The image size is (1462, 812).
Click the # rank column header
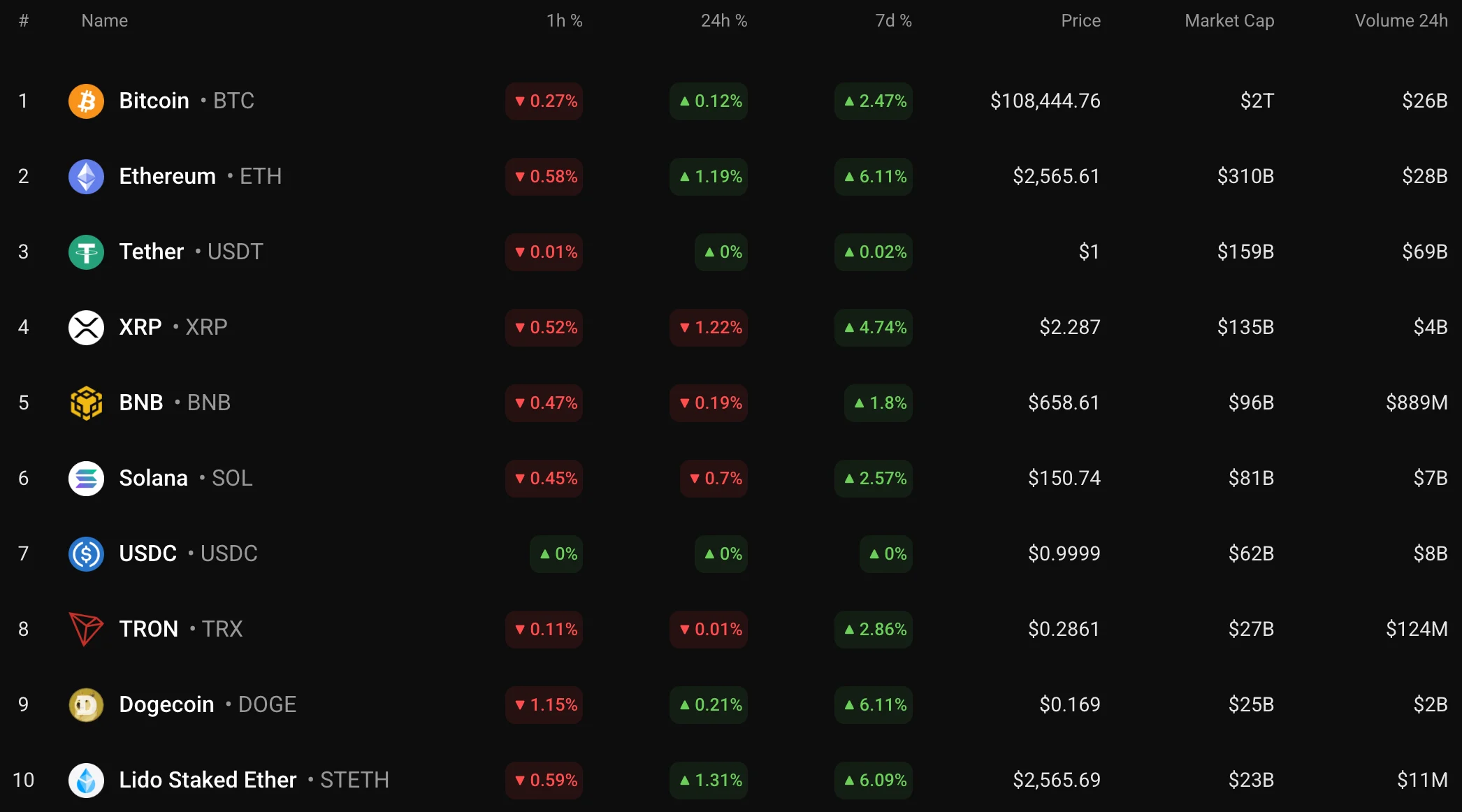[x=24, y=21]
